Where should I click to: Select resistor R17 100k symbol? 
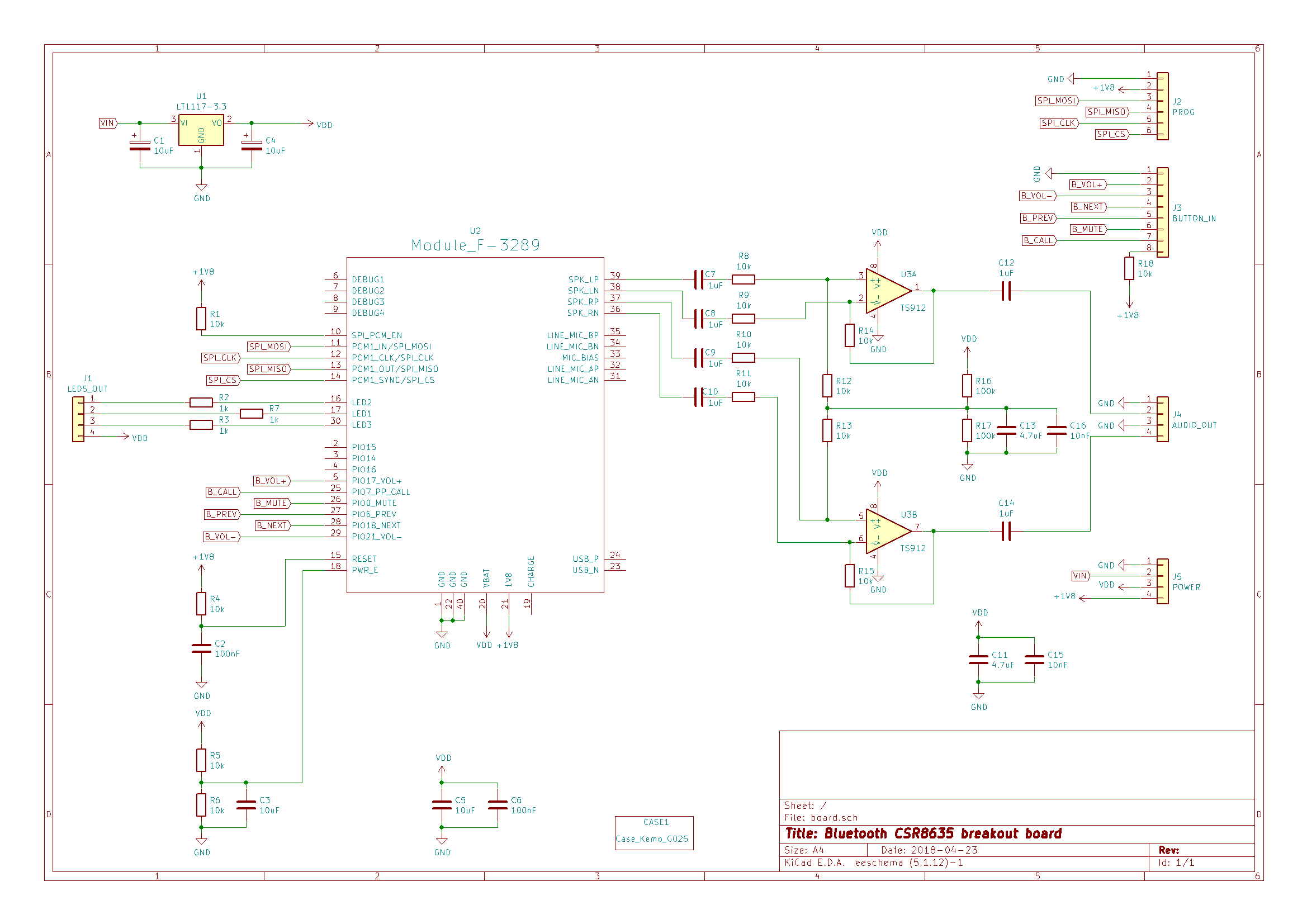pos(967,430)
